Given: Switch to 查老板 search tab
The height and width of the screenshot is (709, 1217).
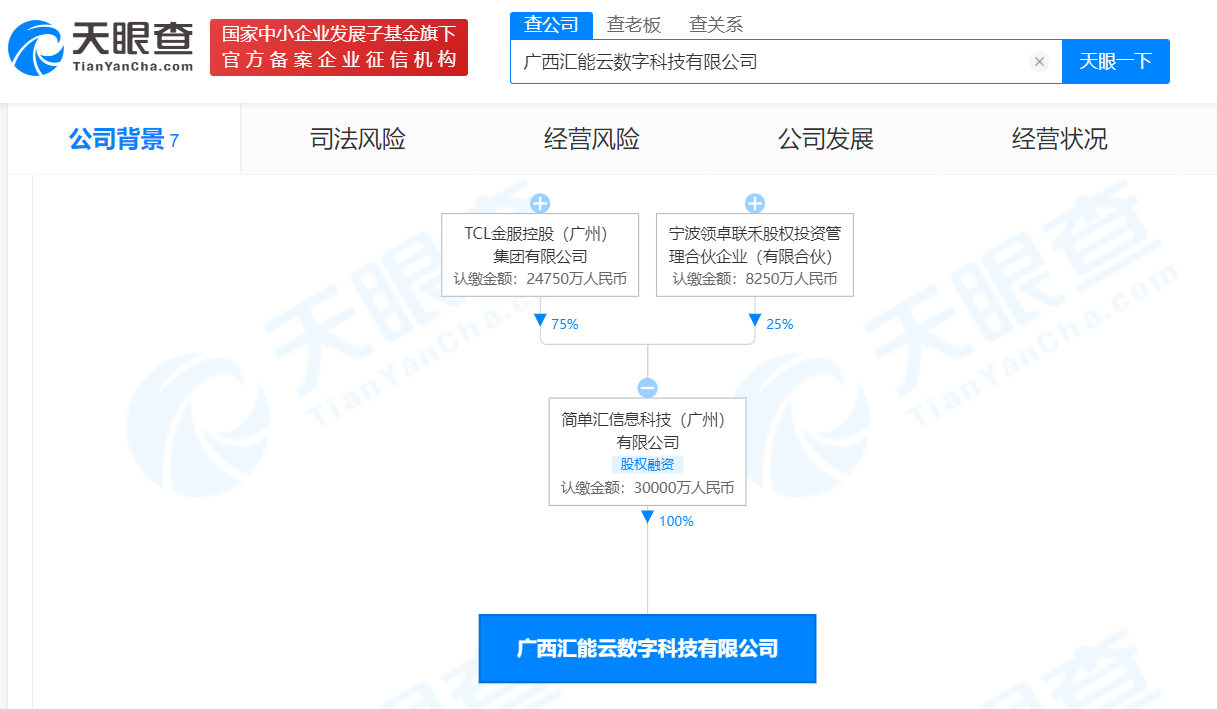Looking at the screenshot, I should [x=634, y=25].
